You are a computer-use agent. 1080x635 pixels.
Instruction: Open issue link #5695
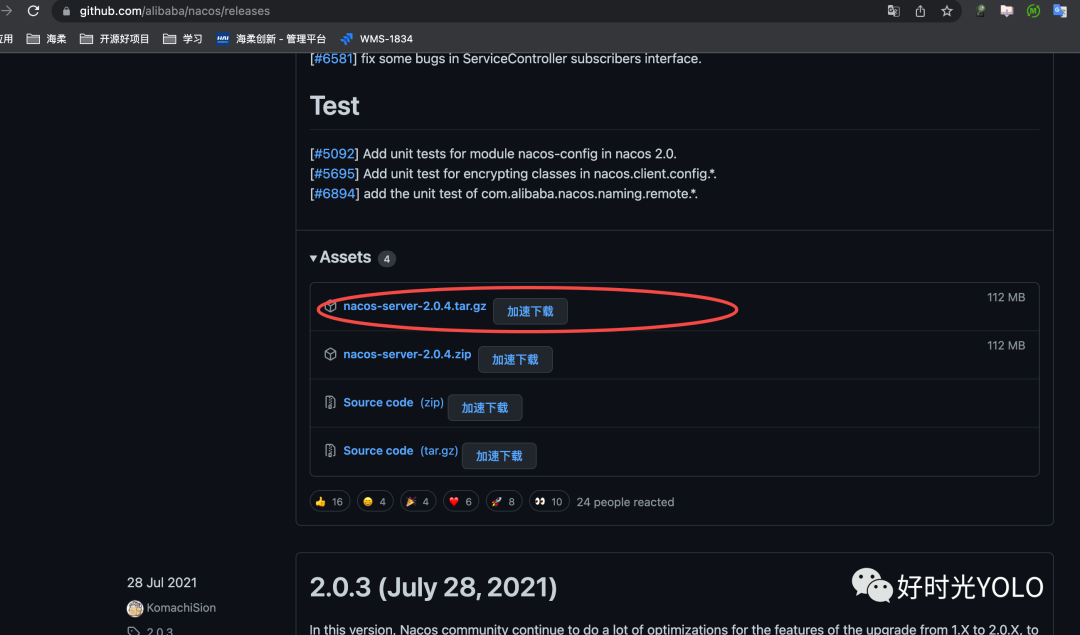tap(334, 174)
